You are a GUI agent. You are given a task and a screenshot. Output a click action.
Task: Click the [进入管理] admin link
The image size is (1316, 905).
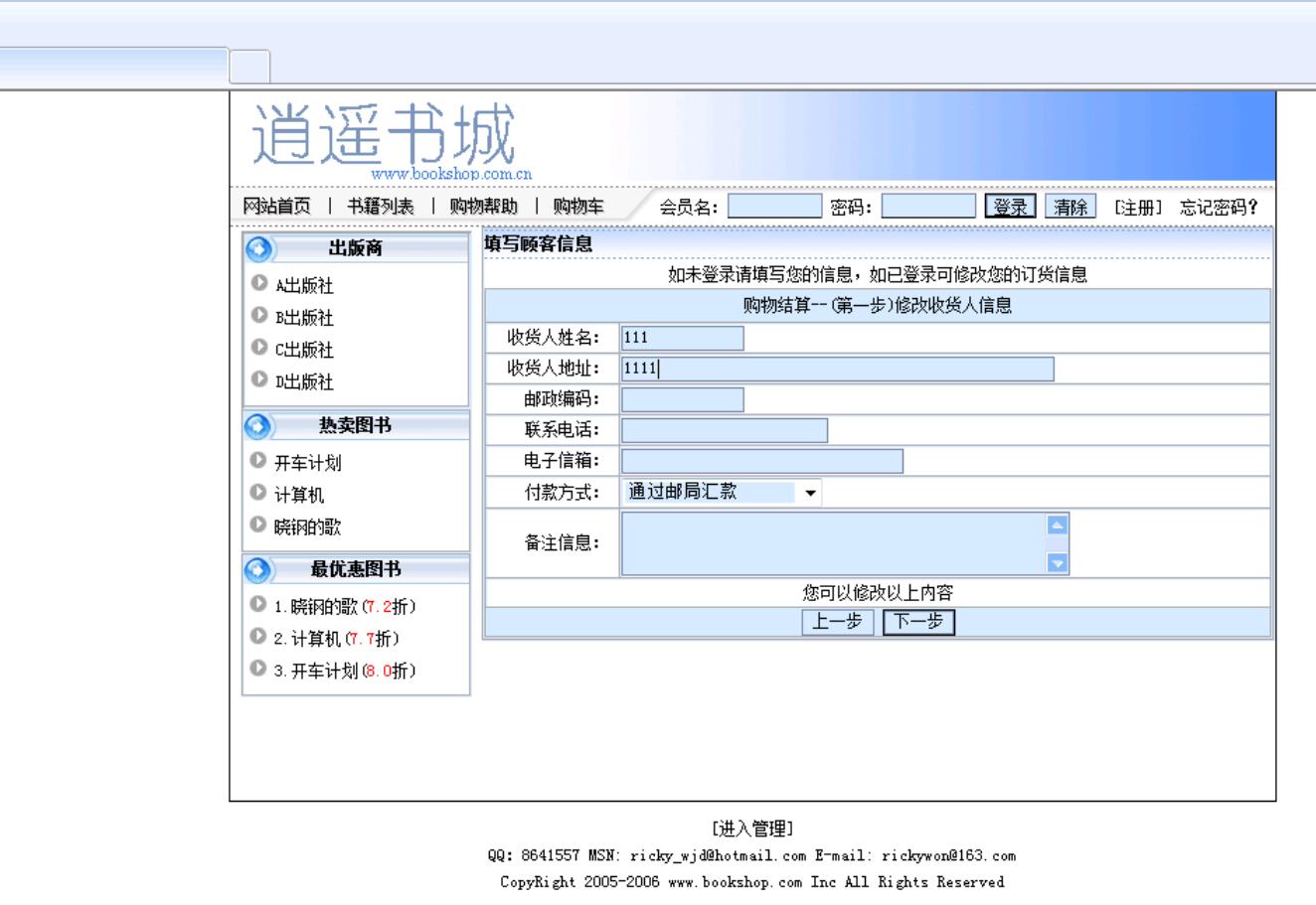click(x=751, y=829)
